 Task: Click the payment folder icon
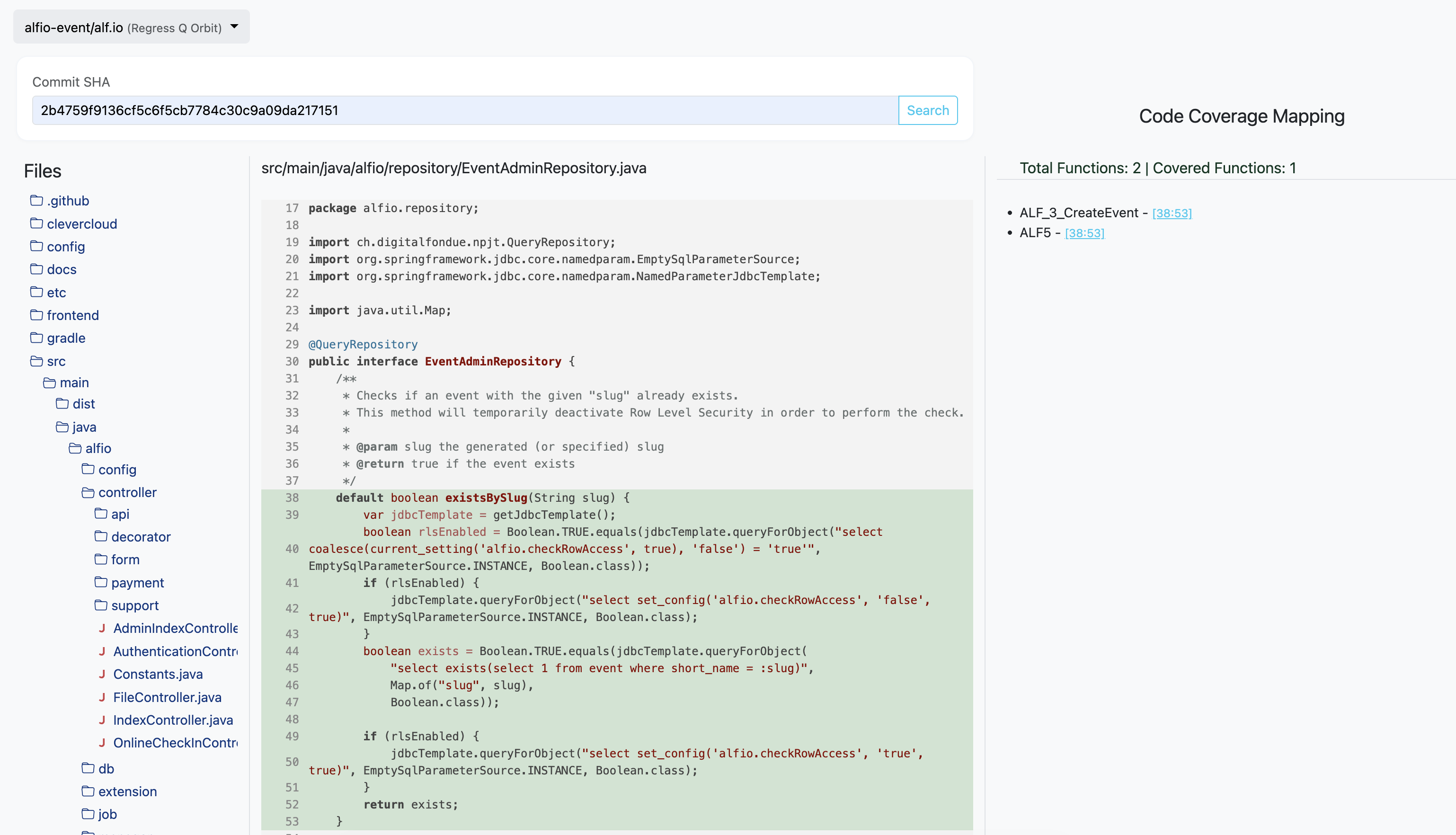coord(101,582)
